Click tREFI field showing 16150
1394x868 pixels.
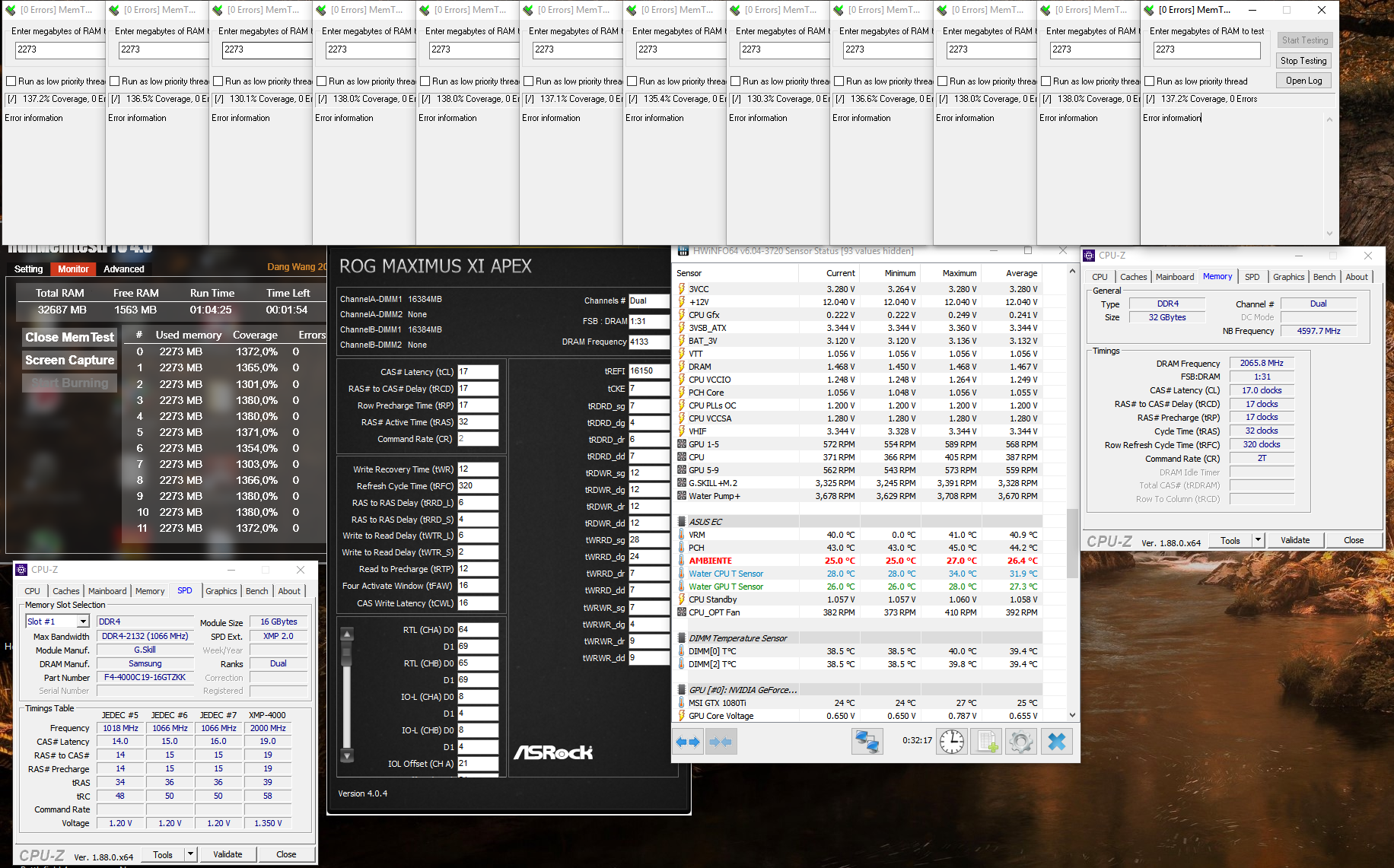[649, 371]
